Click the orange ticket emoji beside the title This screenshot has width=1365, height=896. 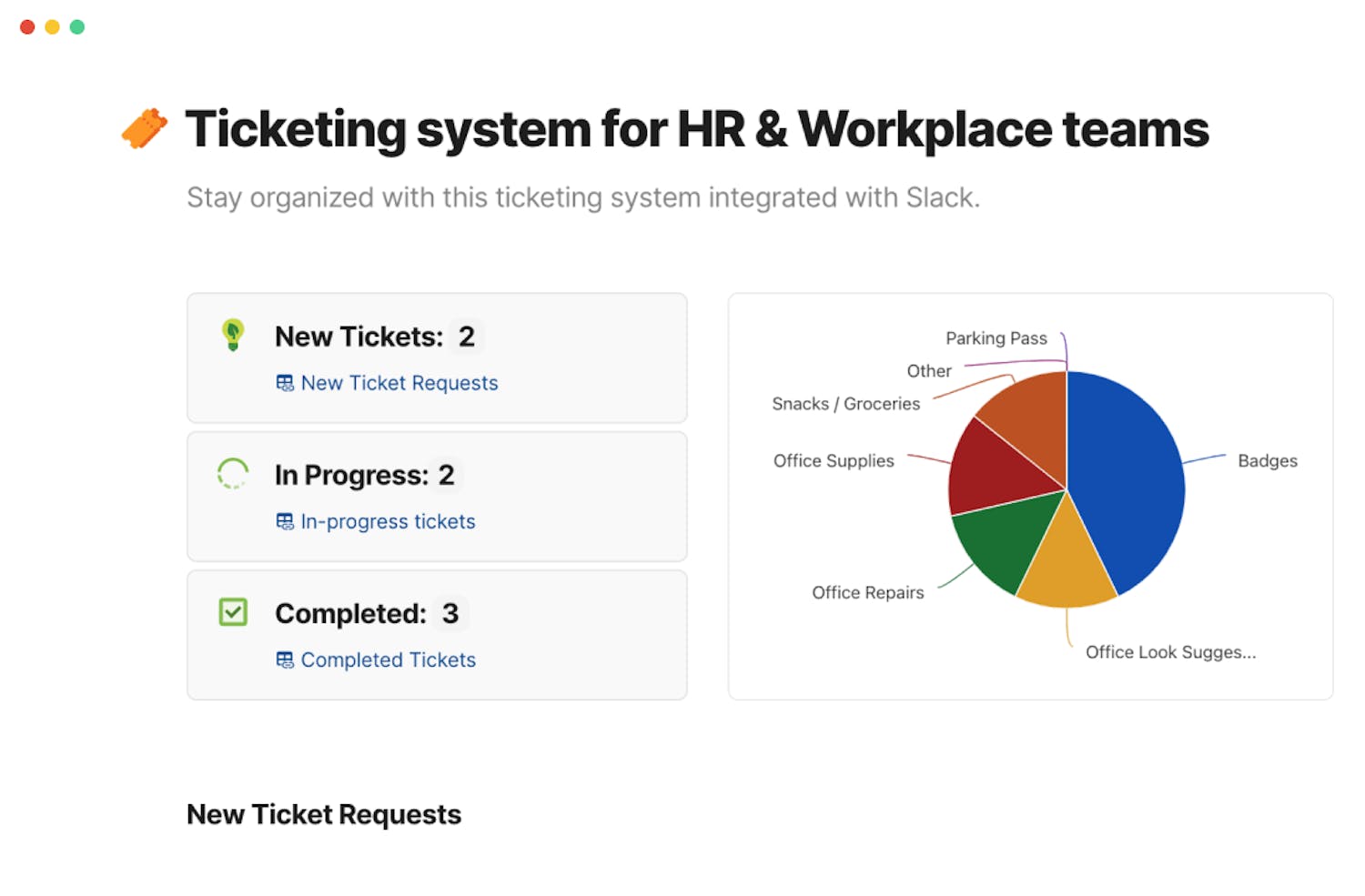click(145, 128)
